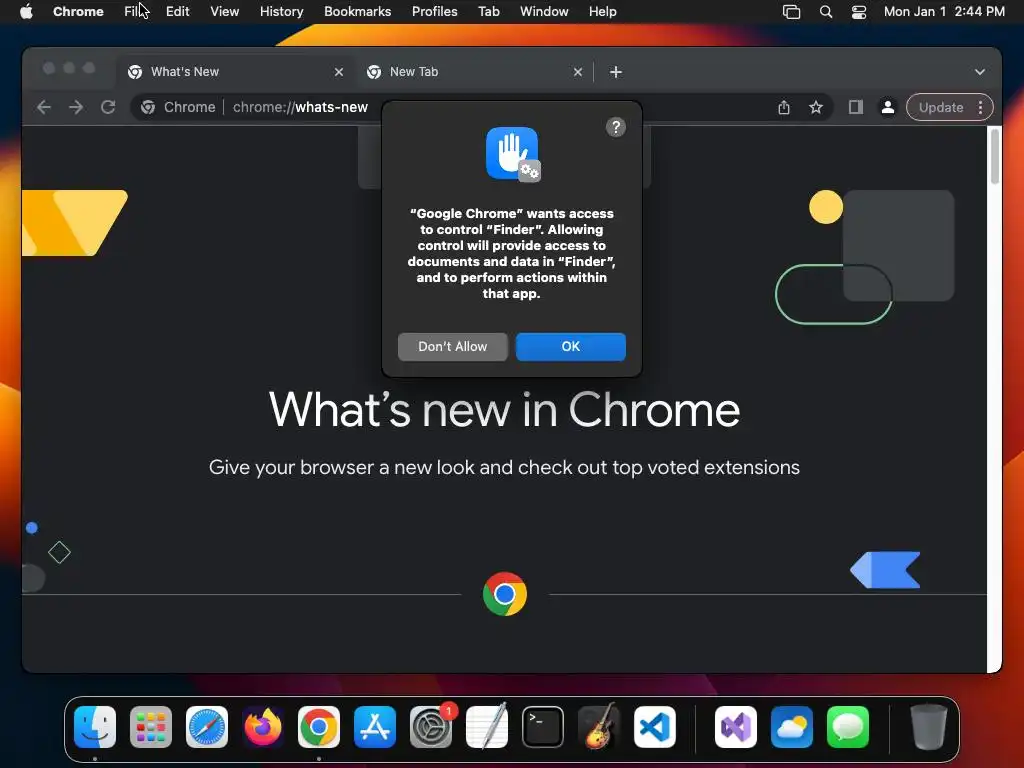
Task: Open Chrome's three-dot menu
Action: pos(980,107)
